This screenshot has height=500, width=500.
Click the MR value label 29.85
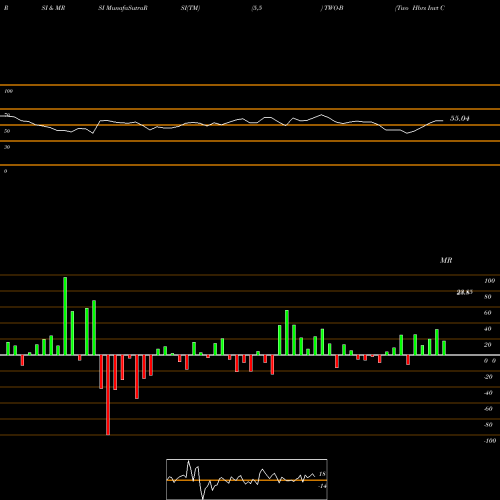tap(464, 292)
